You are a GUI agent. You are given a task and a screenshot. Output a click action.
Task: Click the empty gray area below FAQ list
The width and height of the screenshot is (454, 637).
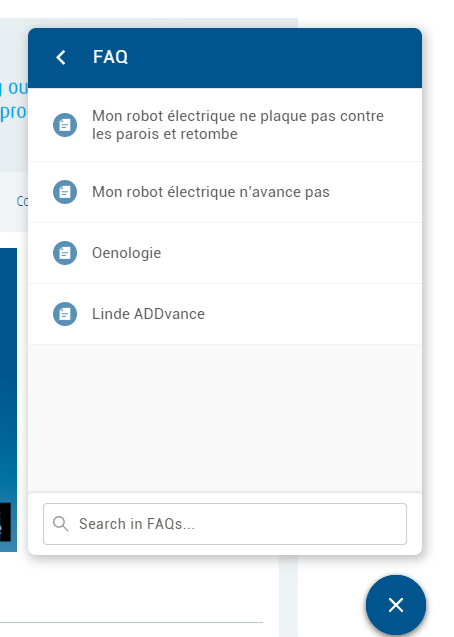pos(225,418)
